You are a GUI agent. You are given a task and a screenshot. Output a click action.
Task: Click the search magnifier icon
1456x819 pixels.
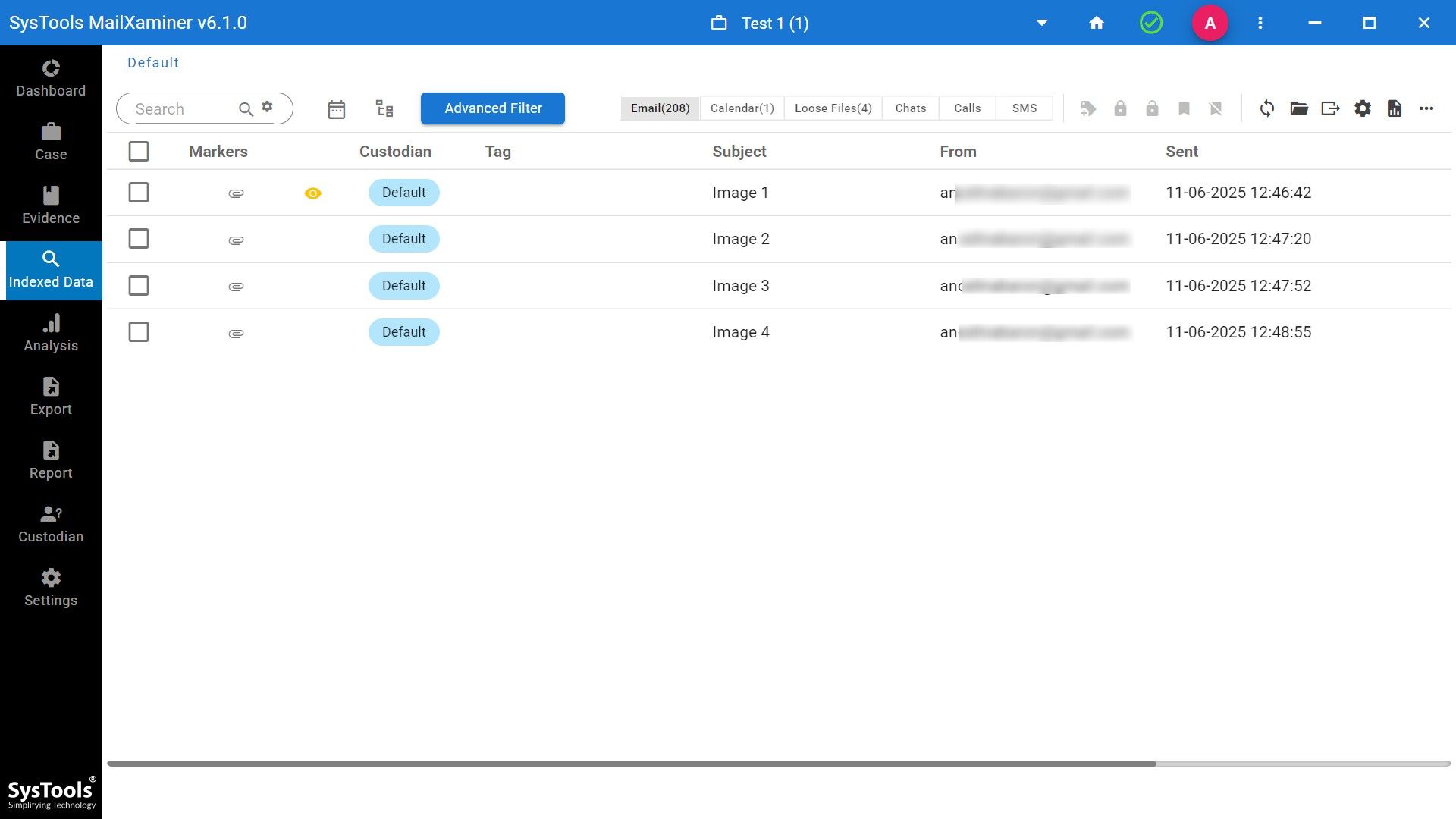click(x=246, y=109)
